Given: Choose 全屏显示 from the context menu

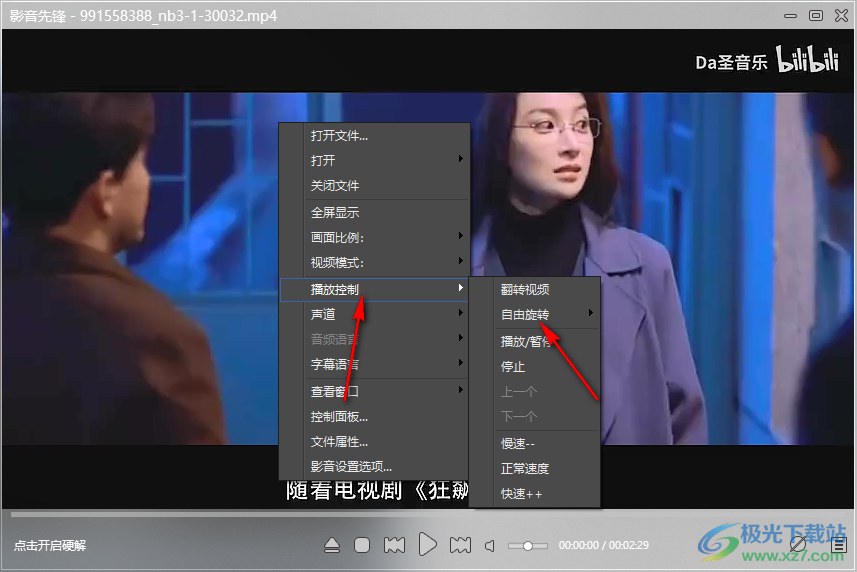Looking at the screenshot, I should tap(335, 212).
